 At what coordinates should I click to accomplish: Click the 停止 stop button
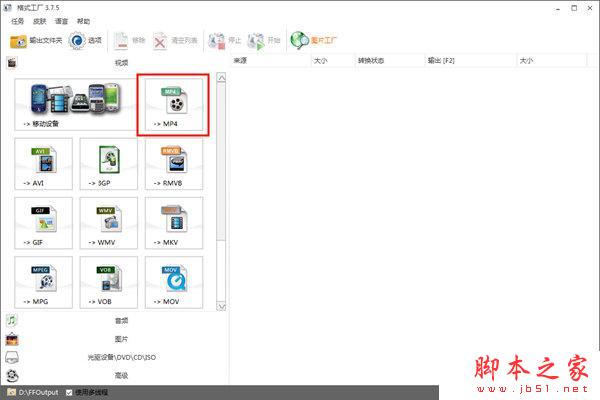224,40
